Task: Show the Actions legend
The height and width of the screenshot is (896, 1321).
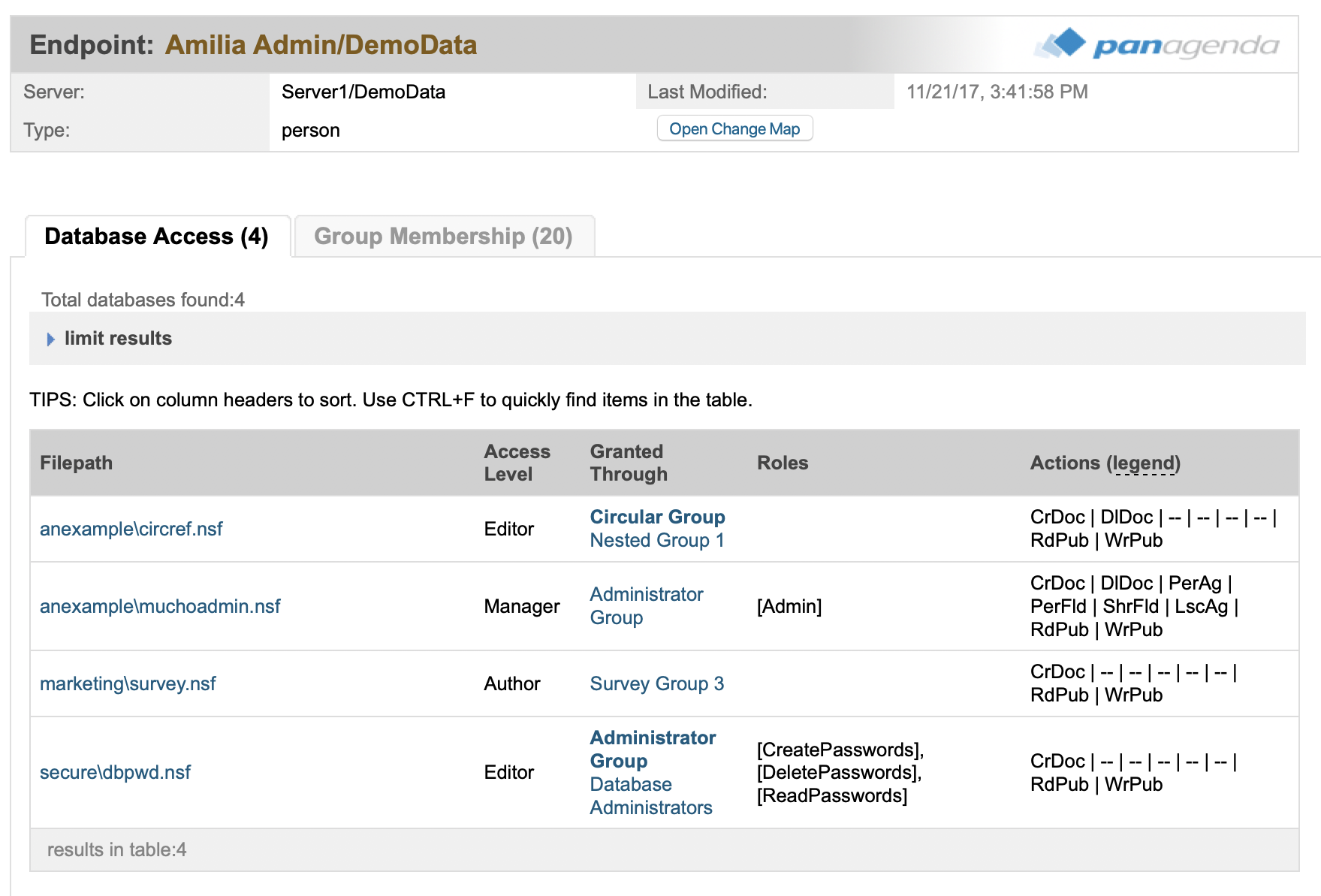Action: click(x=1145, y=463)
